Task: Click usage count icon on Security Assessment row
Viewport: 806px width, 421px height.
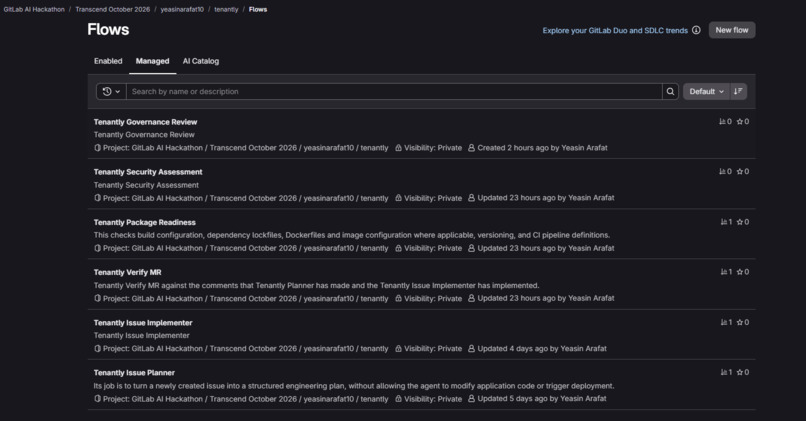Action: coord(722,172)
